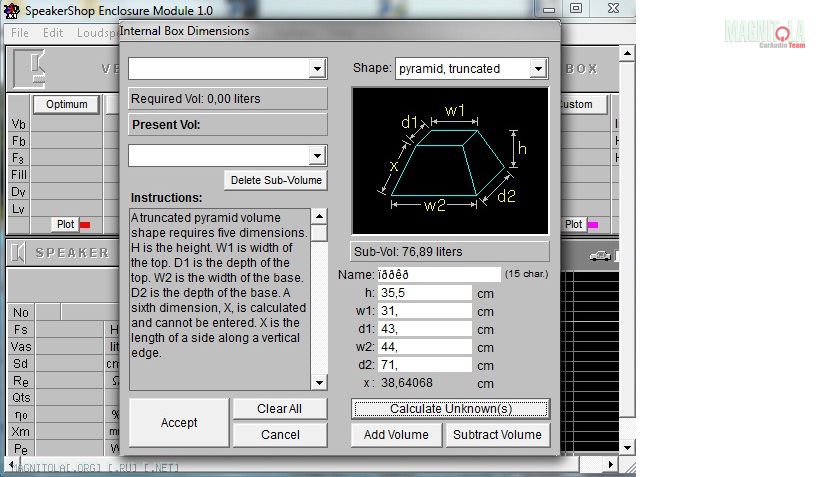The width and height of the screenshot is (825, 477).
Task: Click the d1 field with value 43
Action: 425,329
